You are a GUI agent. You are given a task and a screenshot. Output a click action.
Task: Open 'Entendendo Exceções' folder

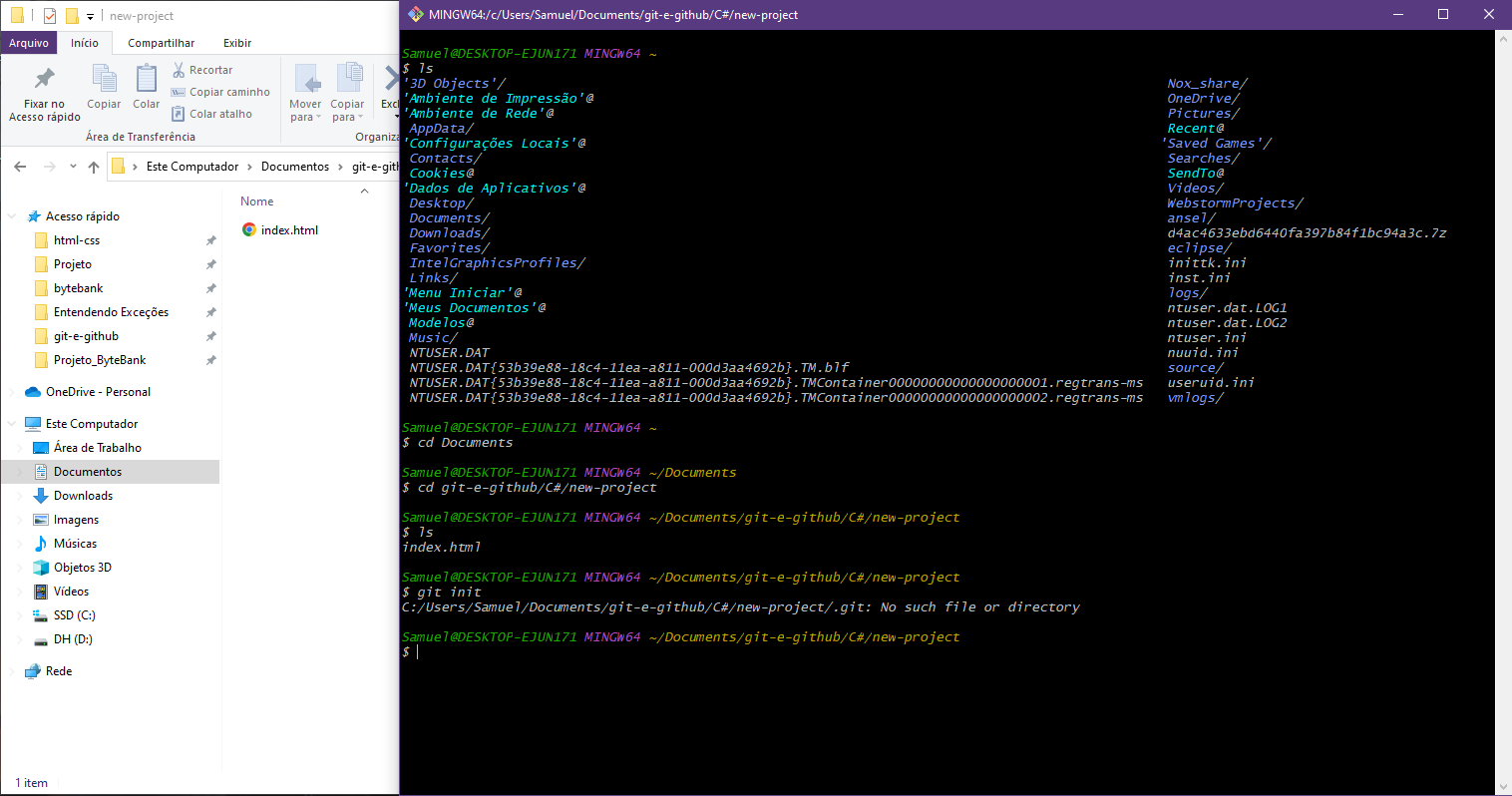111,312
